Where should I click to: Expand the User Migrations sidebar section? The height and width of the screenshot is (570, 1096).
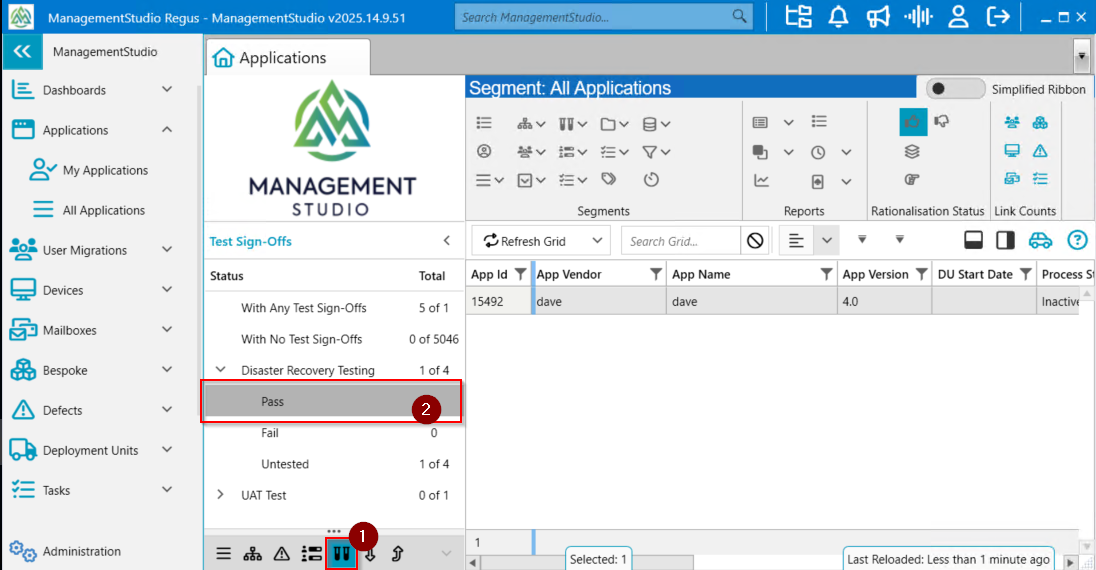[x=167, y=250]
